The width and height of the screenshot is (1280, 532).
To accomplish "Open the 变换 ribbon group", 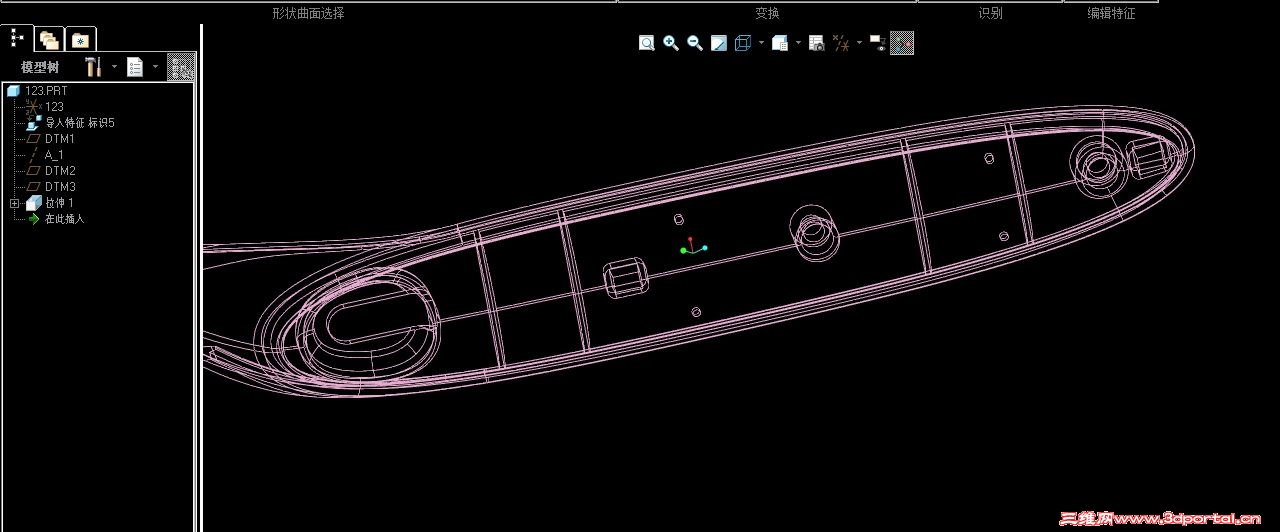I will point(767,13).
